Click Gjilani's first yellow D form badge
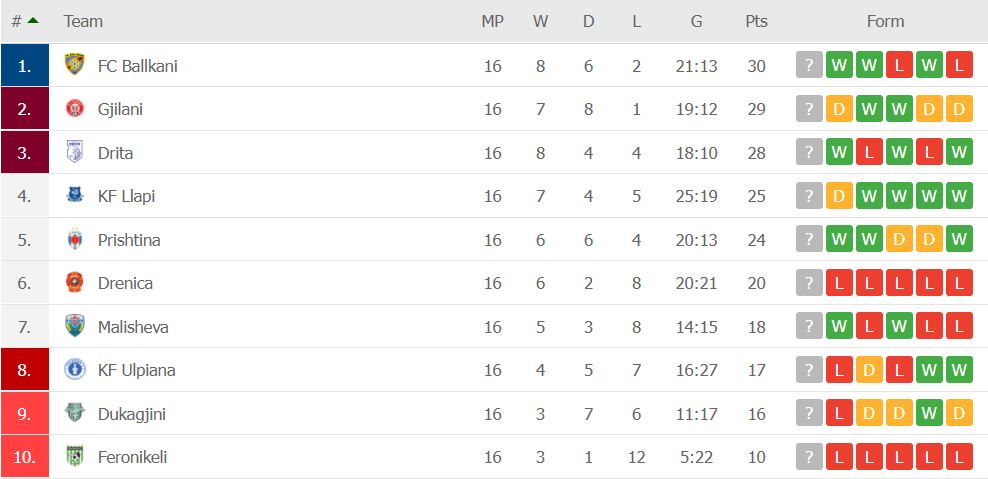 click(x=839, y=109)
